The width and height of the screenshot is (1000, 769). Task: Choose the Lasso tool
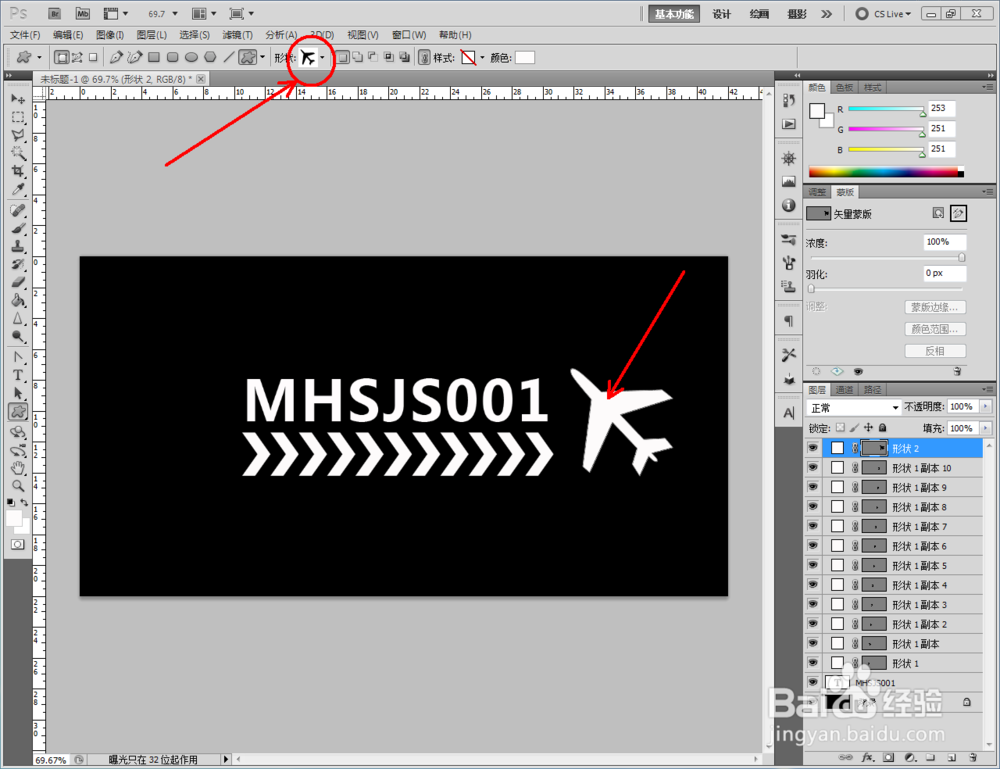click(x=18, y=135)
